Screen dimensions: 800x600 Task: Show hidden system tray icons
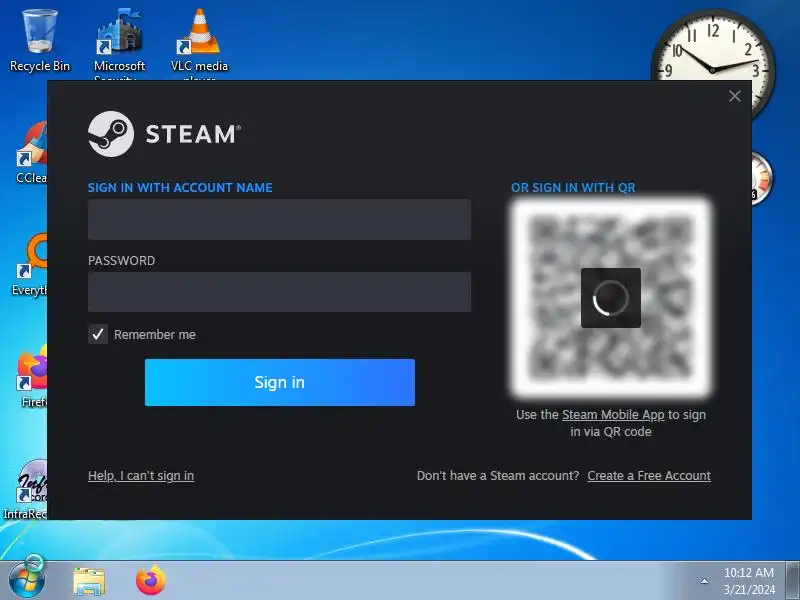[x=705, y=581]
